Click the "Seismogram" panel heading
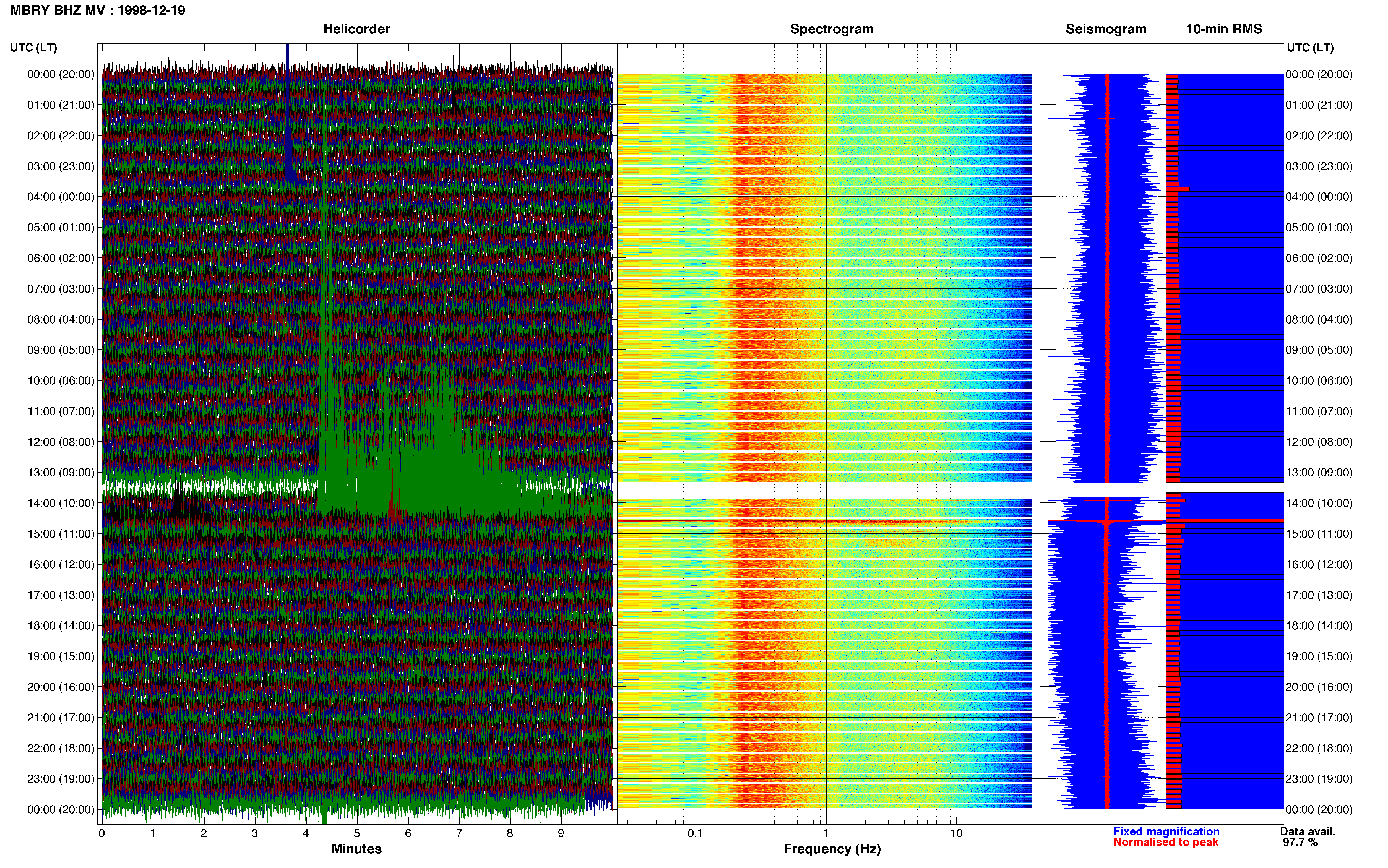This screenshot has width=1388, height=868. pos(1106,29)
